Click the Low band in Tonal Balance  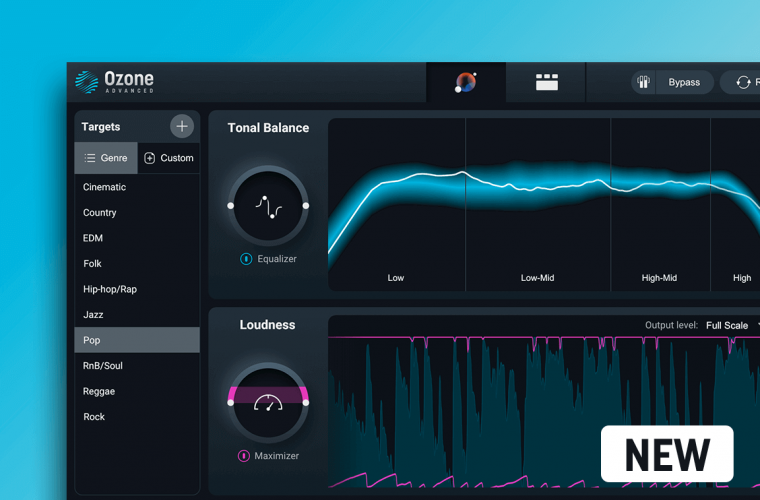(x=396, y=204)
